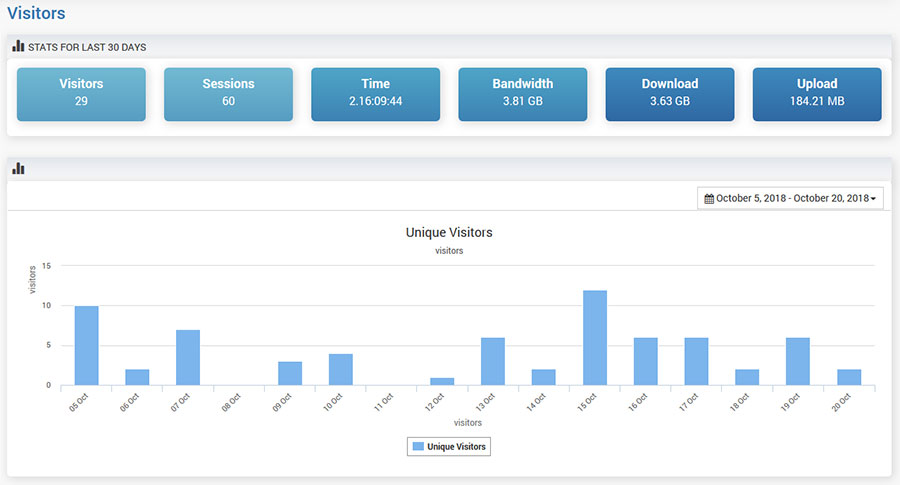Image resolution: width=900 pixels, height=485 pixels.
Task: Click the 05 Oct bar in chart
Action: point(87,346)
